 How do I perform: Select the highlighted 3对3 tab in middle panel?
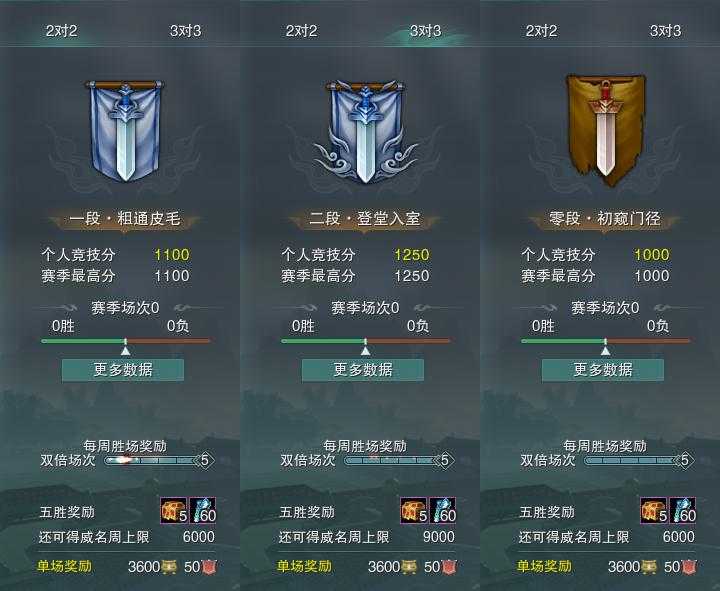tap(426, 31)
